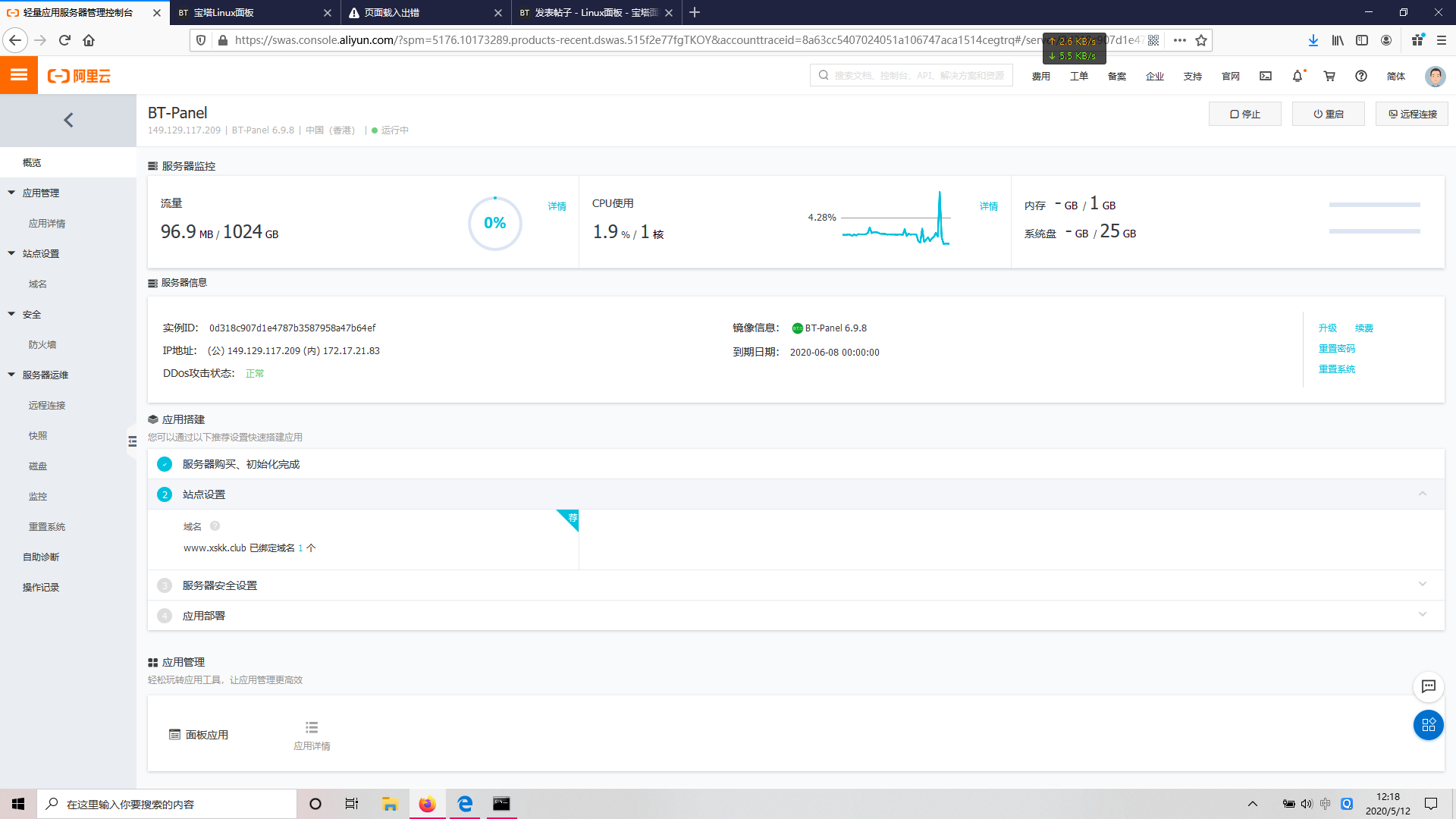Click the 远程连接 button

pyautogui.click(x=1412, y=114)
